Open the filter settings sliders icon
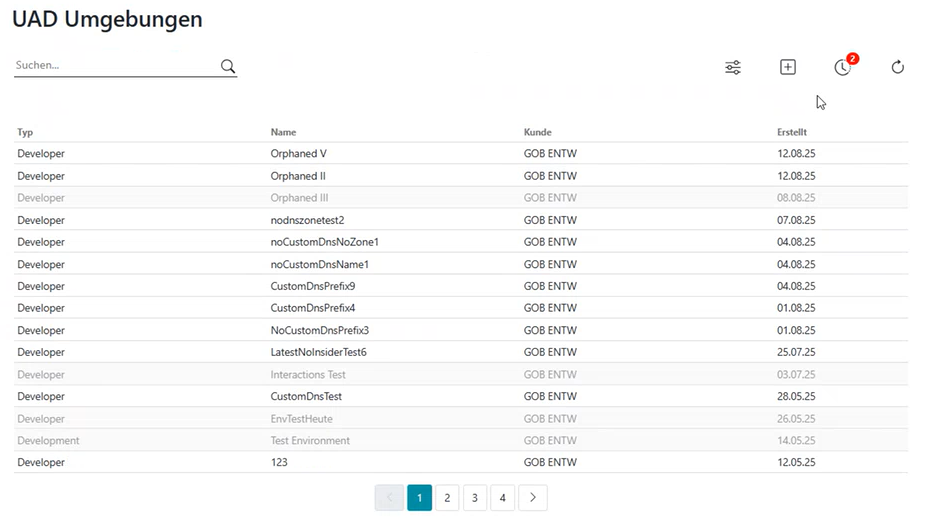Viewport: 937px width, 526px height. tap(733, 67)
